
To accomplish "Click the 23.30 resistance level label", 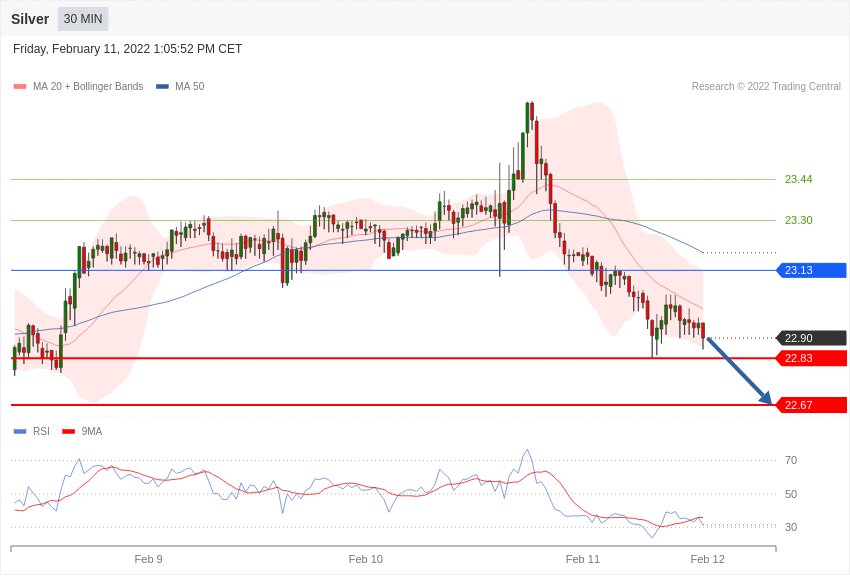I will coord(799,220).
